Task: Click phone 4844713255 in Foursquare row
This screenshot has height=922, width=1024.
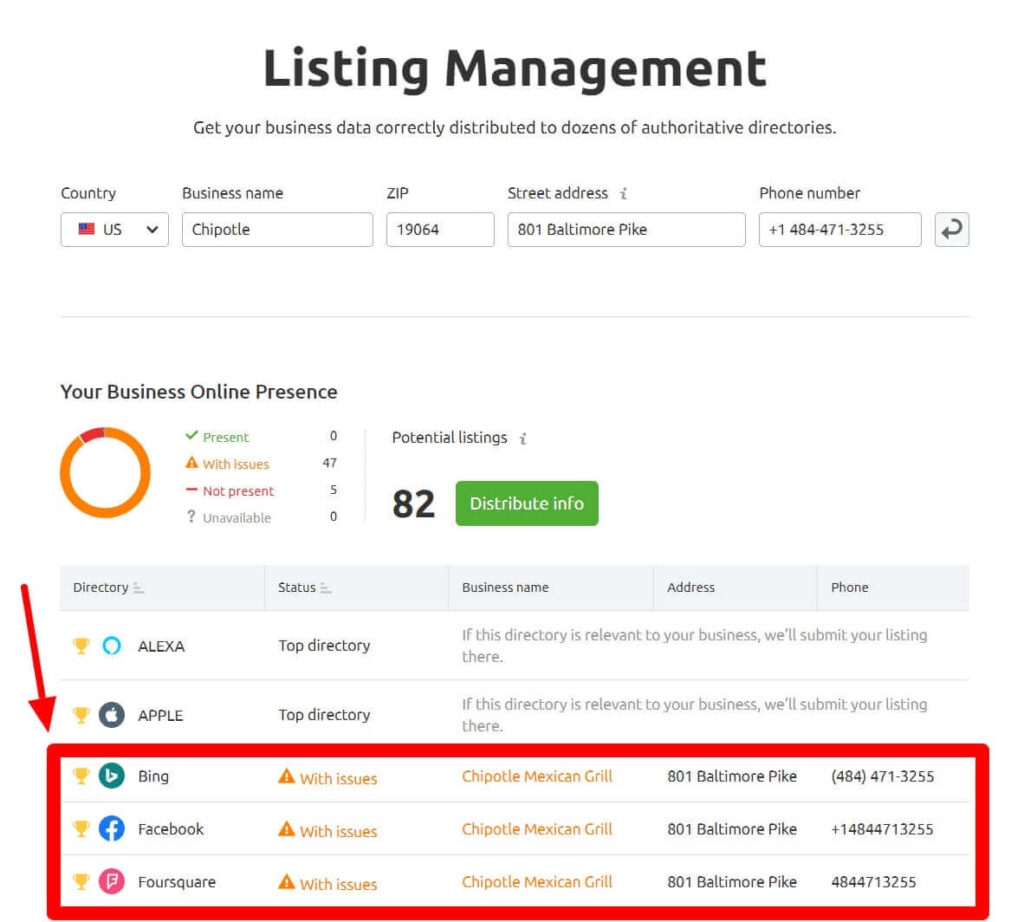Action: click(873, 882)
